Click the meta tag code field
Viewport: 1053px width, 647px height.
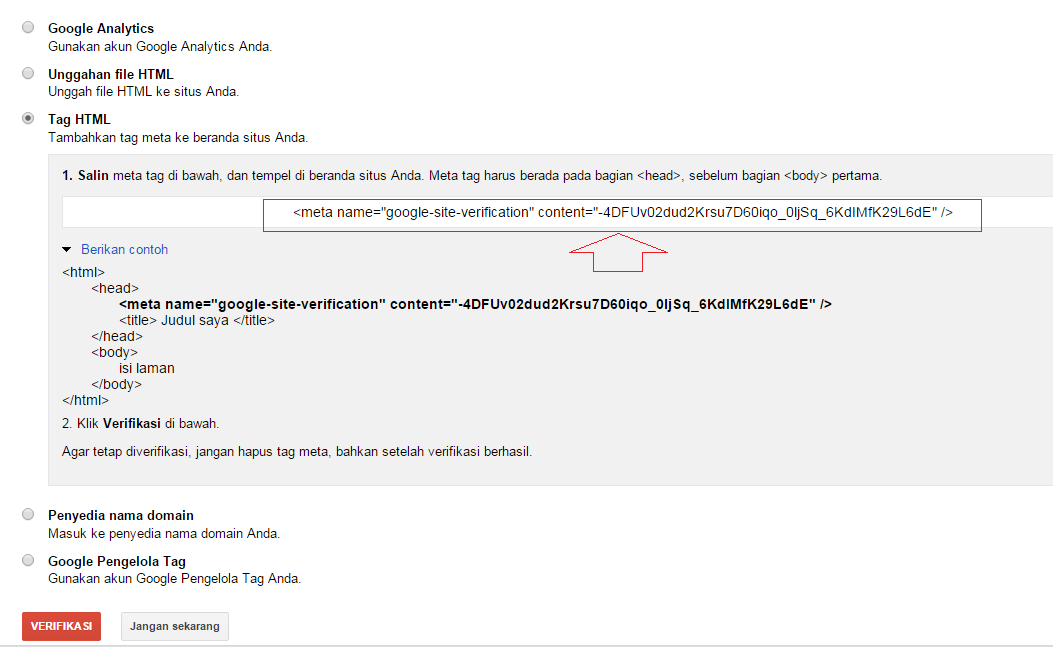click(622, 213)
